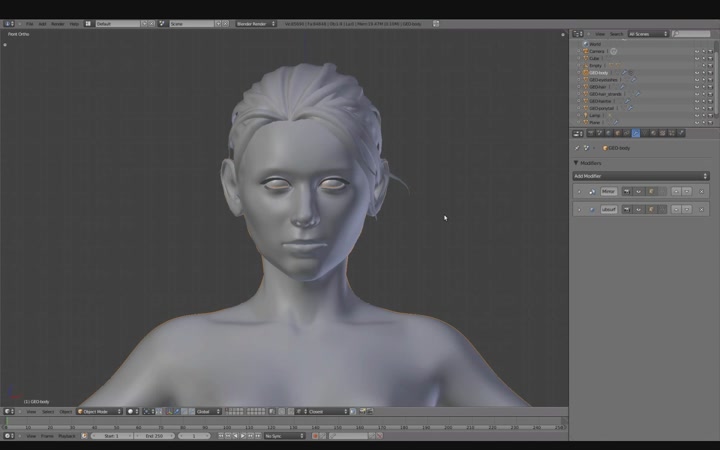
Task: Select the Lamp object in outliner
Action: pos(594,115)
